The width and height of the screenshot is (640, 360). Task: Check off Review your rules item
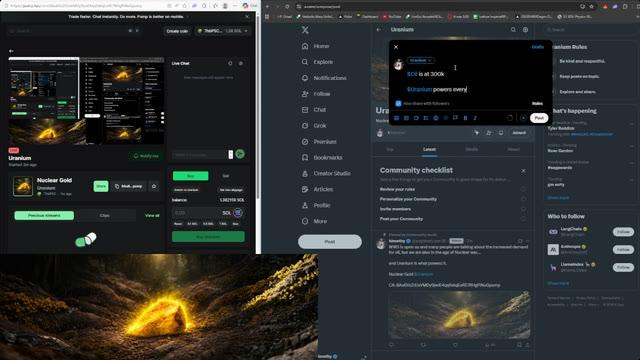pyautogui.click(x=523, y=189)
